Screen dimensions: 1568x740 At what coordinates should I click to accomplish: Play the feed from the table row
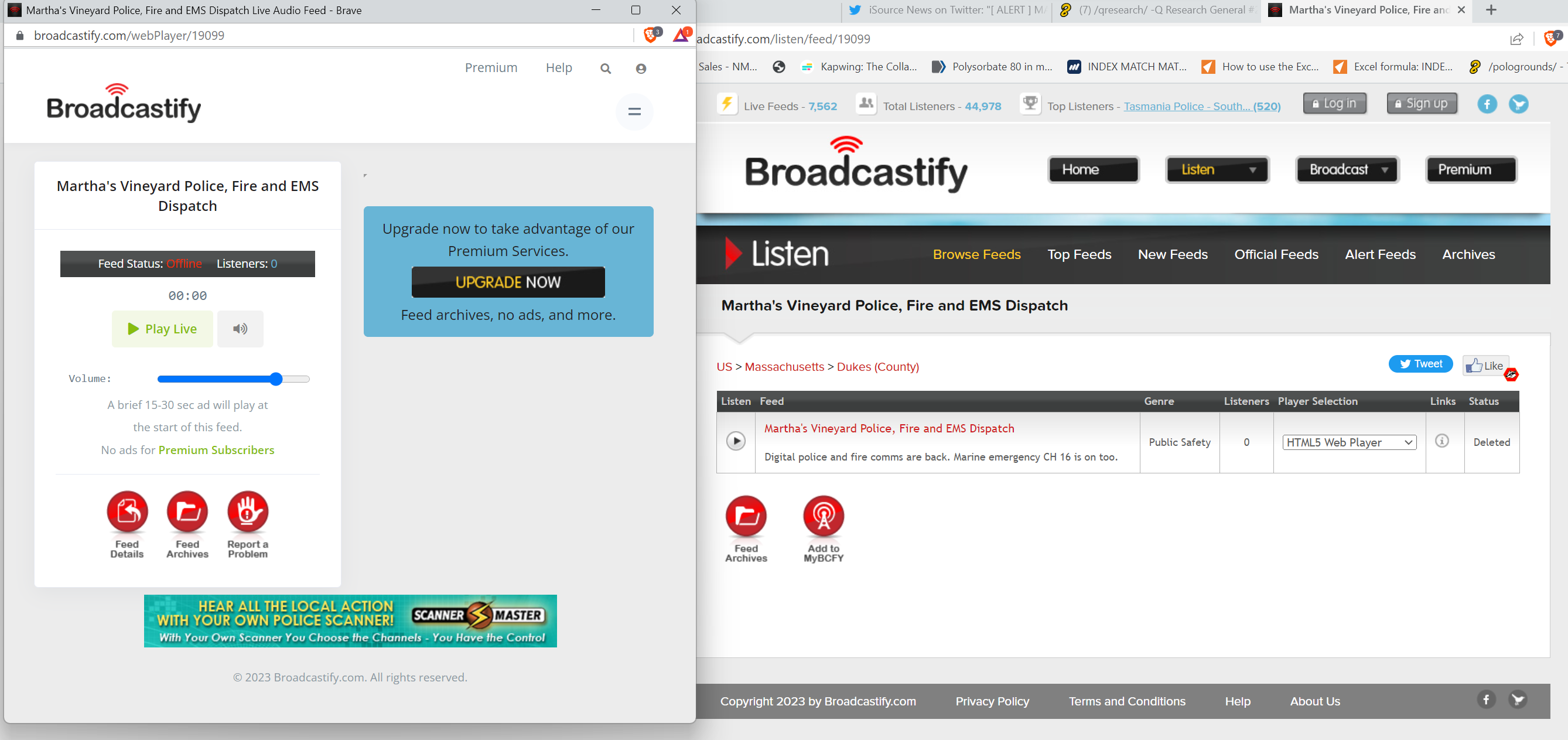tap(735, 441)
